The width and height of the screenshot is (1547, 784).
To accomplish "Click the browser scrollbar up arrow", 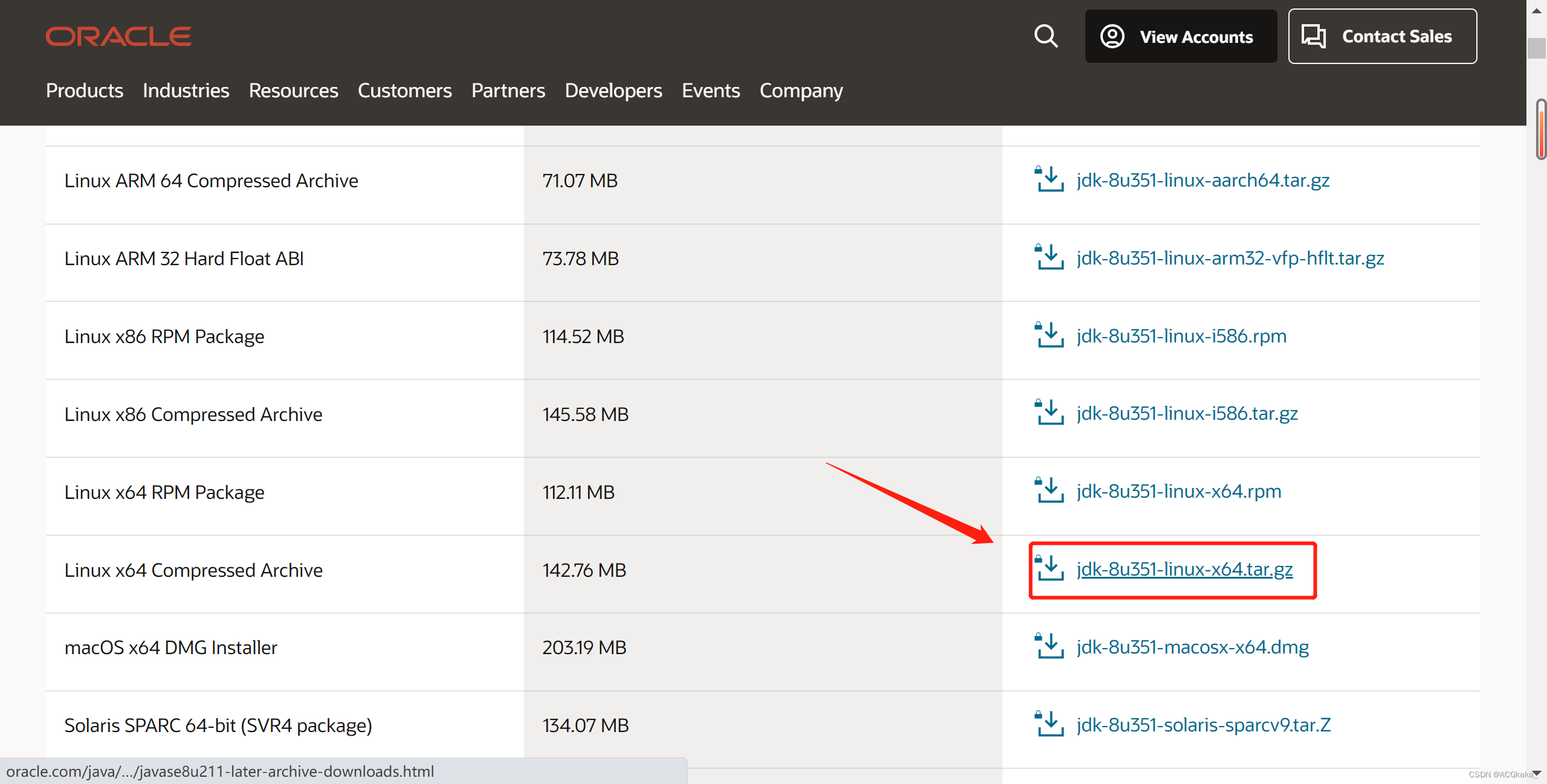I will (1537, 10).
